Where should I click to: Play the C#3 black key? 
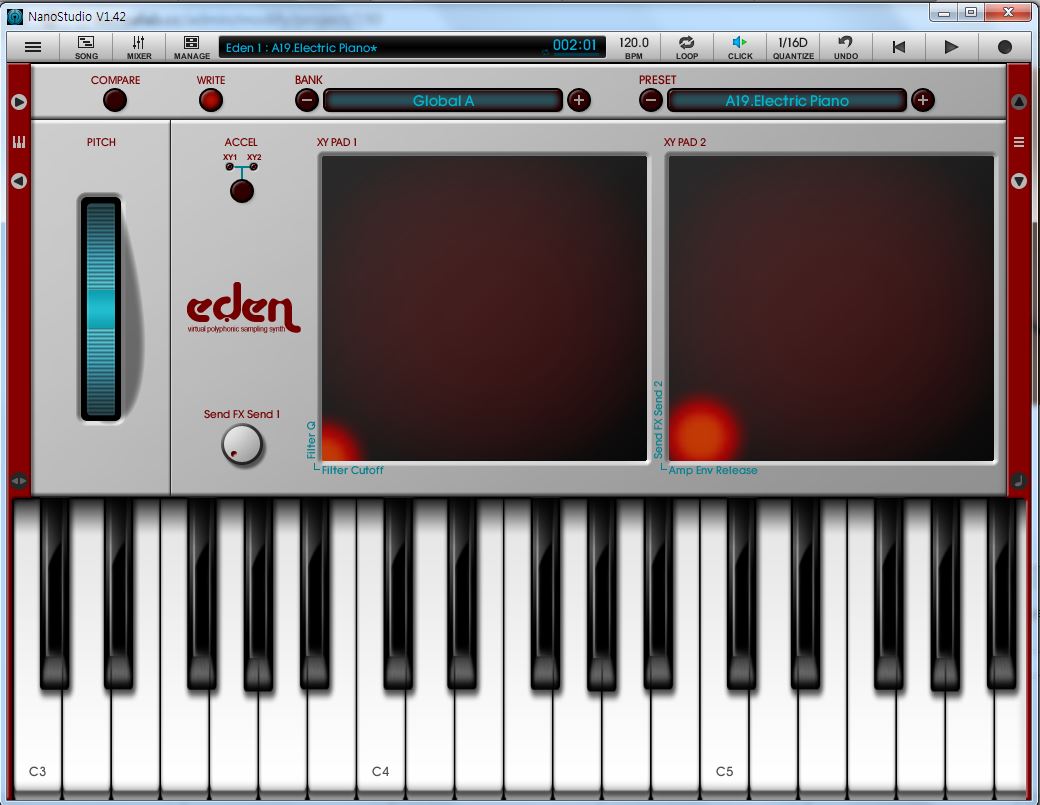click(54, 593)
